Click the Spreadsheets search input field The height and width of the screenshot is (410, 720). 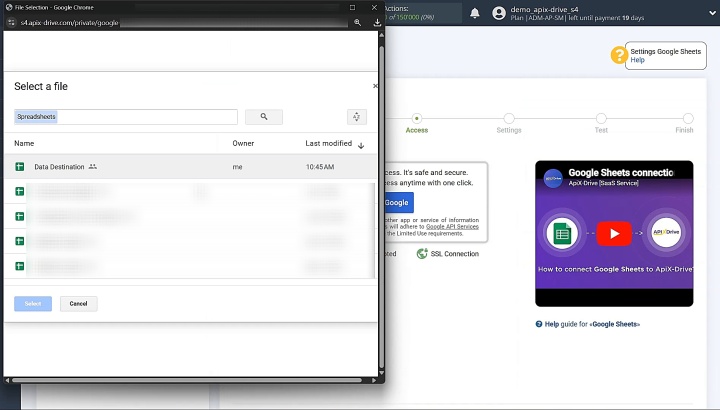click(x=126, y=117)
